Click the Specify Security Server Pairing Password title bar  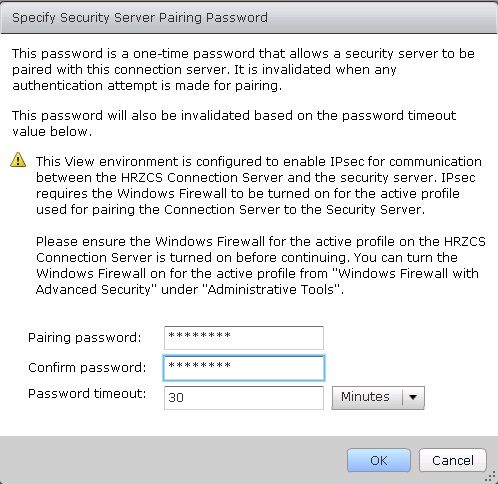[x=249, y=18]
